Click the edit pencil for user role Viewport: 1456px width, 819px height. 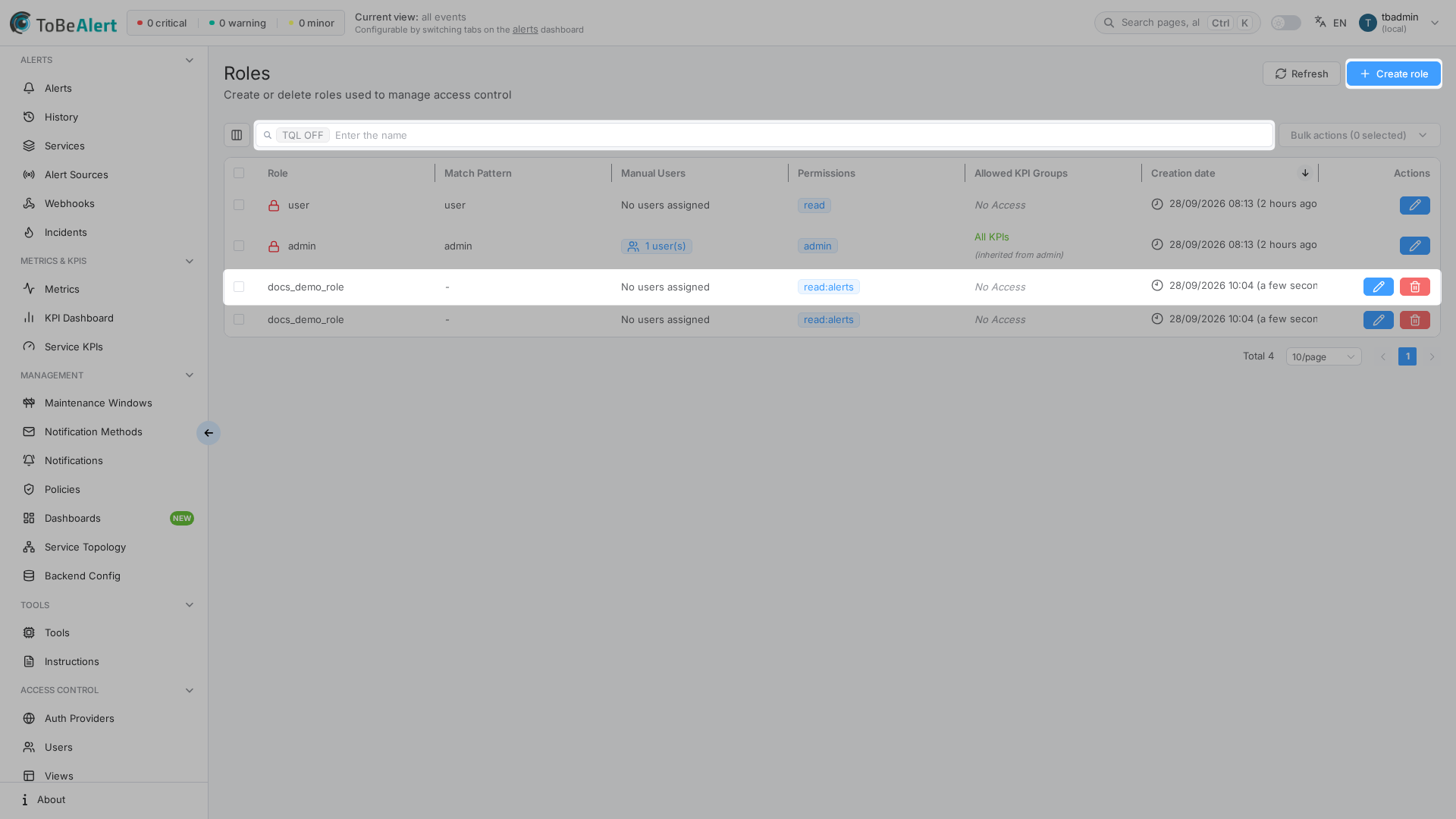[x=1414, y=206]
